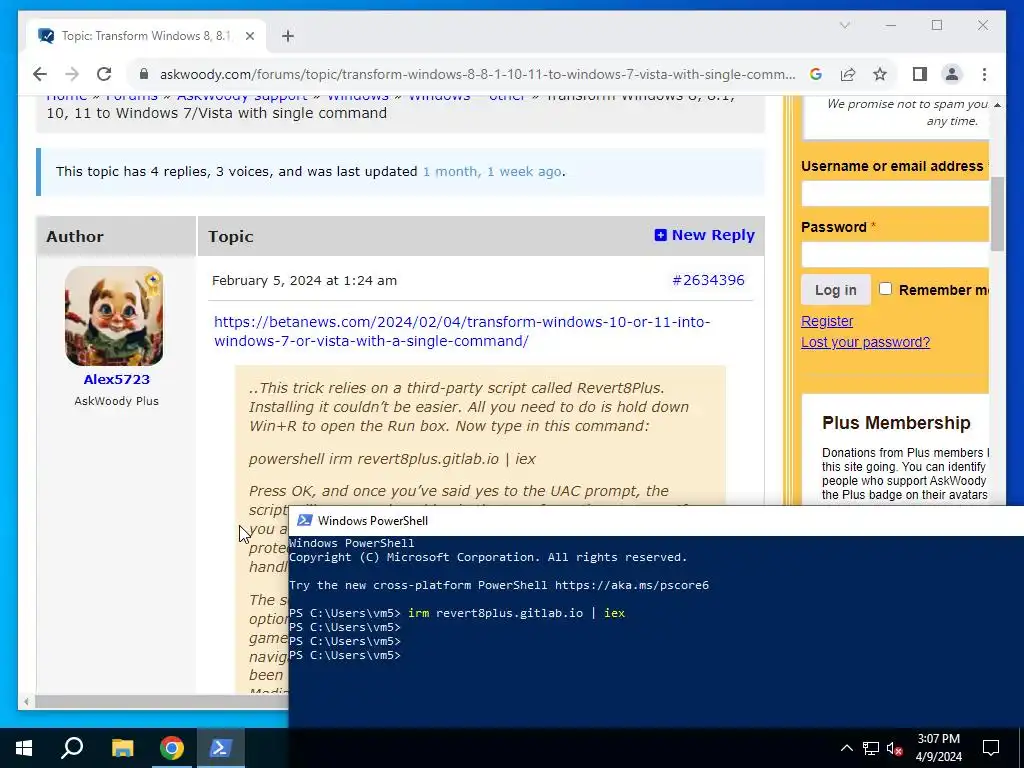
Task: Click the muted volume tray icon
Action: pyautogui.click(x=895, y=748)
